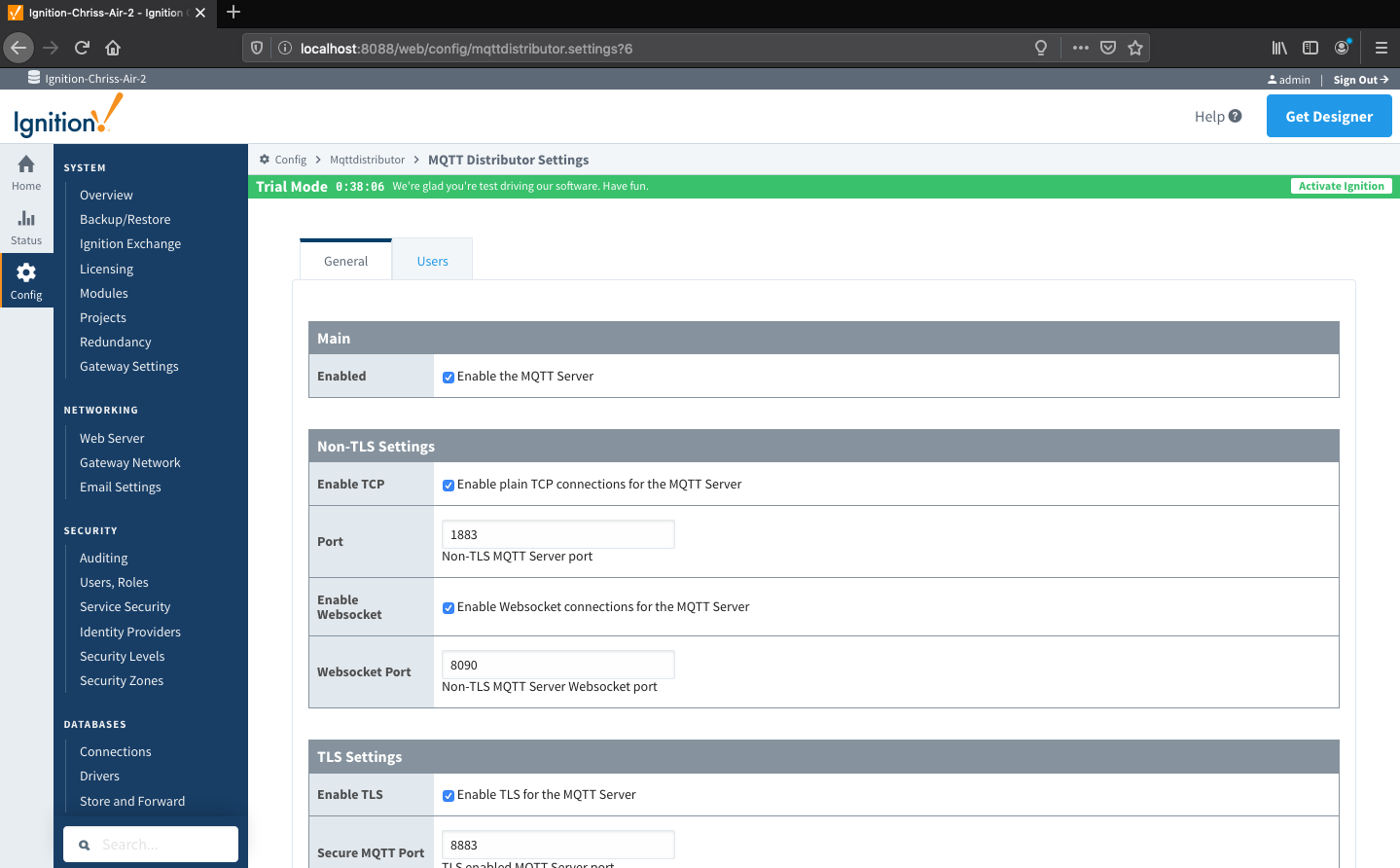Click the Secure MQTT Port field showing 8883

coord(558,845)
